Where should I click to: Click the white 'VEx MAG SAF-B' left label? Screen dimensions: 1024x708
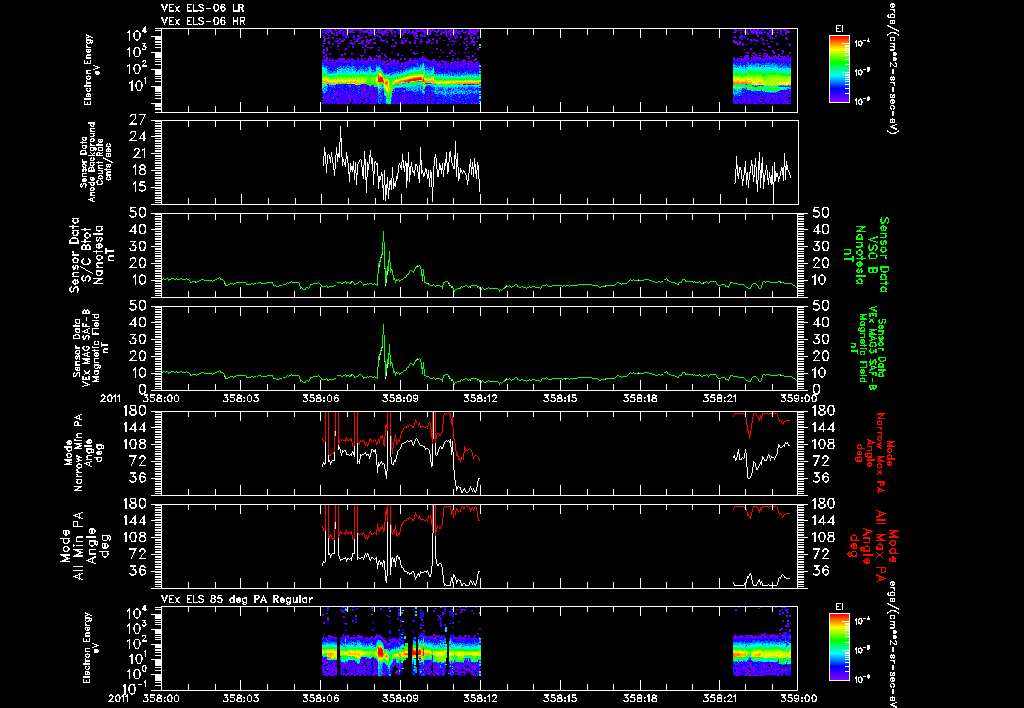(86, 347)
